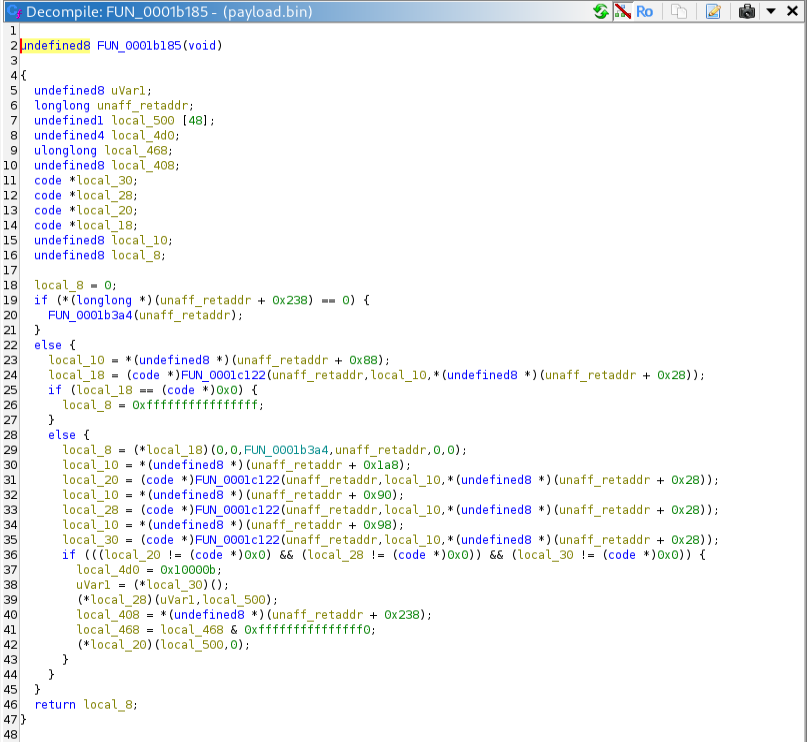Click function name FUN_0001b185 in the line 2 signature
The width and height of the screenshot is (807, 742).
[x=139, y=46]
